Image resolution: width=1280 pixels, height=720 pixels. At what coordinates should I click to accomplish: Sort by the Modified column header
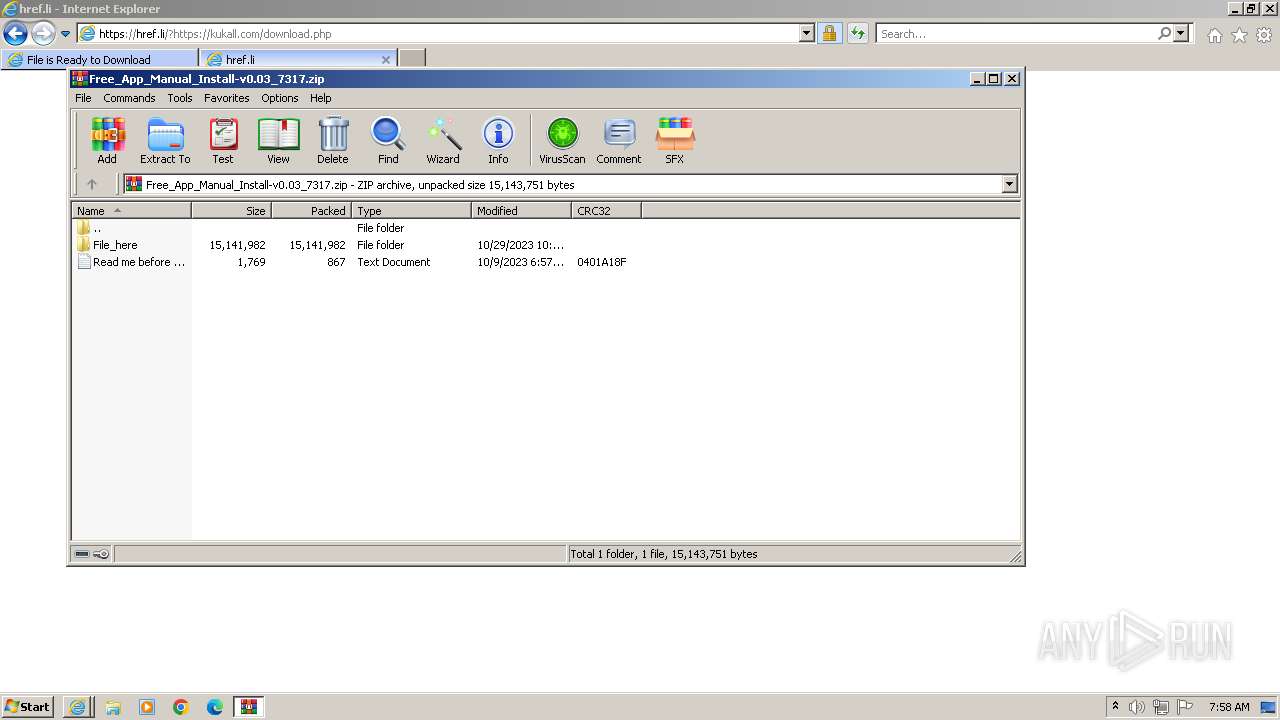(521, 211)
